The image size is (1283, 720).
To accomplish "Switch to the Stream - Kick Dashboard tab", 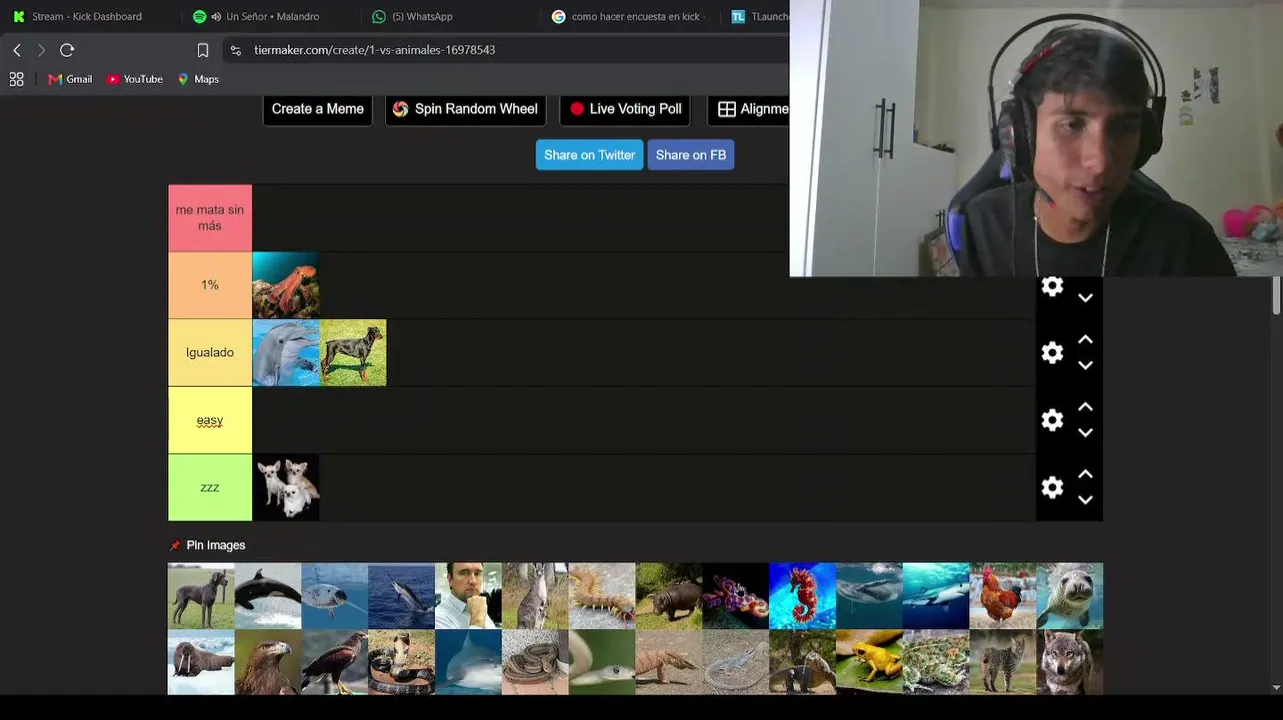I will 87,17.
